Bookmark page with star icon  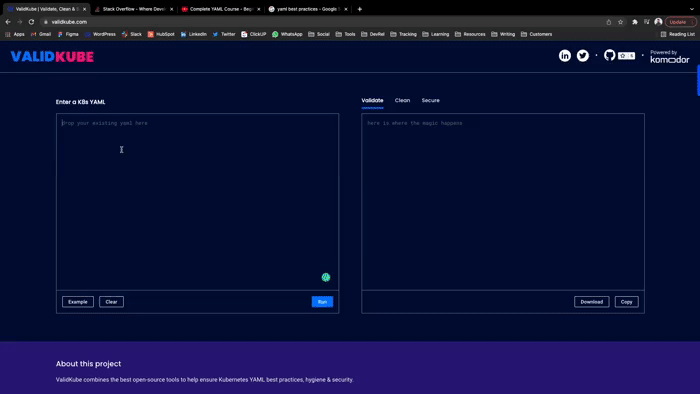[621, 22]
